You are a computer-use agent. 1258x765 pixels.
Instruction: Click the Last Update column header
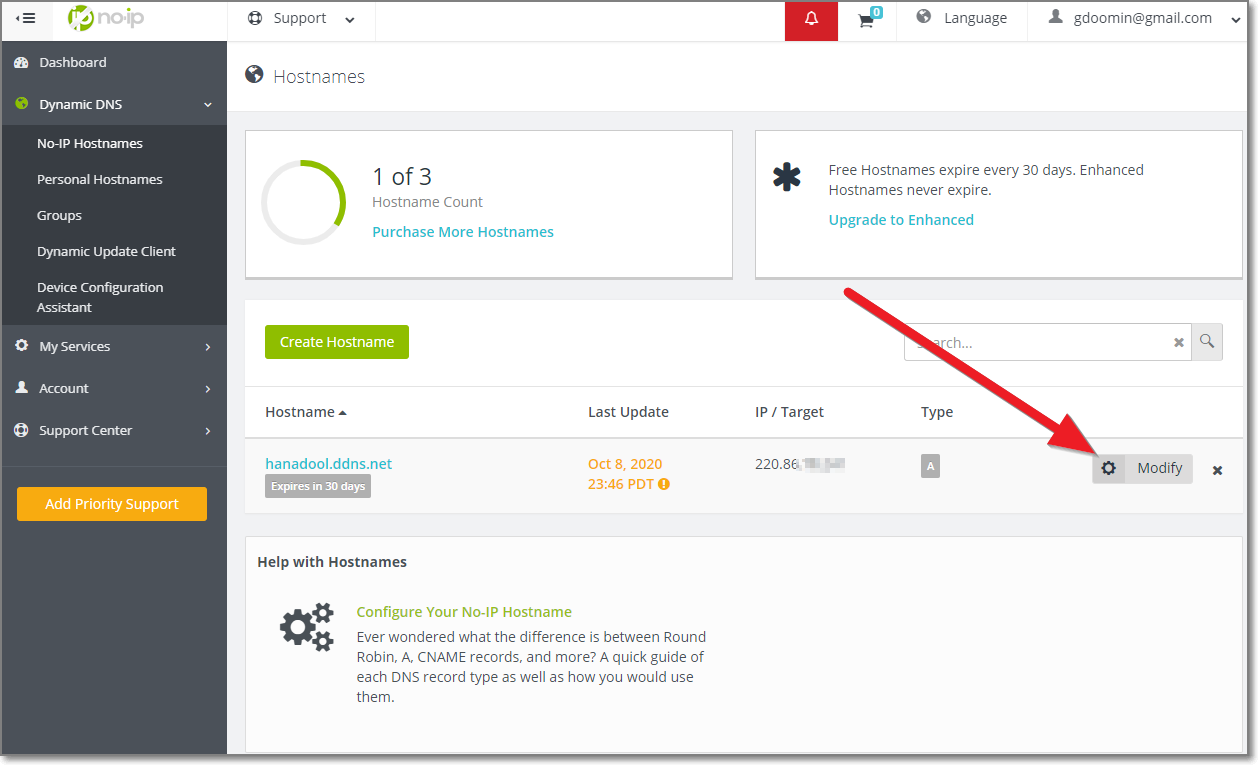coord(628,412)
